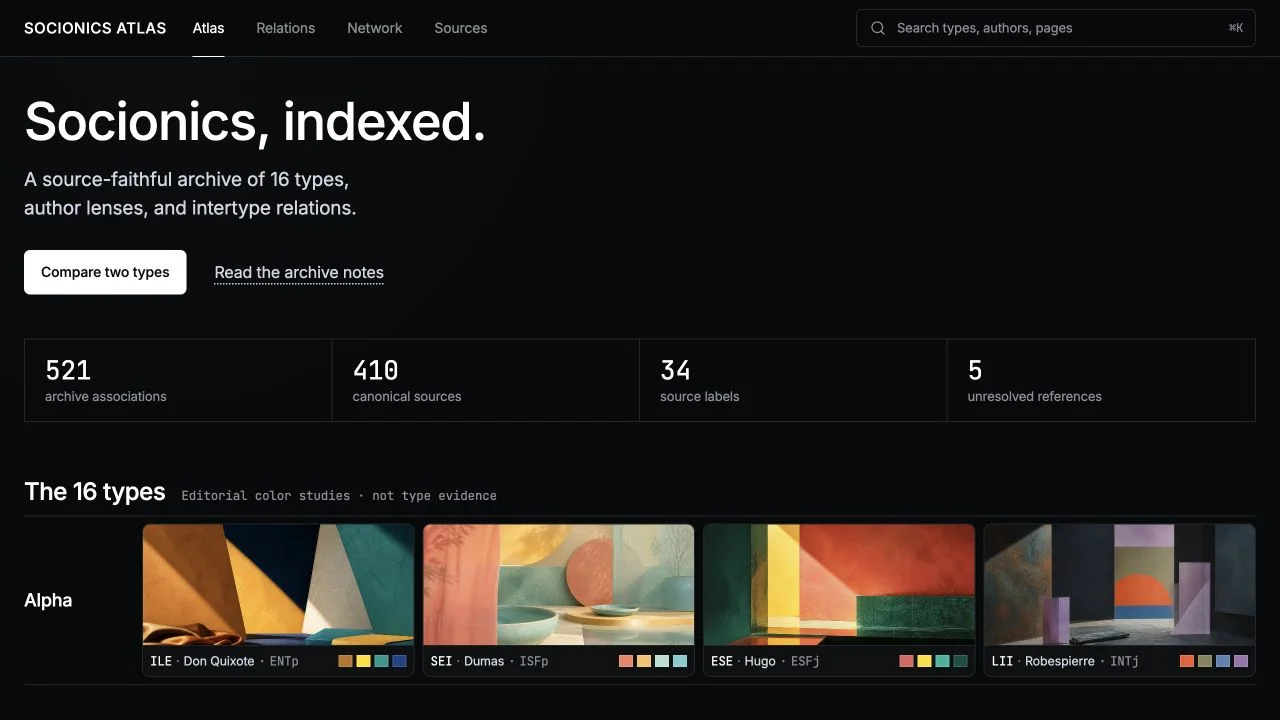The width and height of the screenshot is (1280, 720).
Task: Pick the aqua rightmost swatch on the SEI card
Action: point(680,661)
